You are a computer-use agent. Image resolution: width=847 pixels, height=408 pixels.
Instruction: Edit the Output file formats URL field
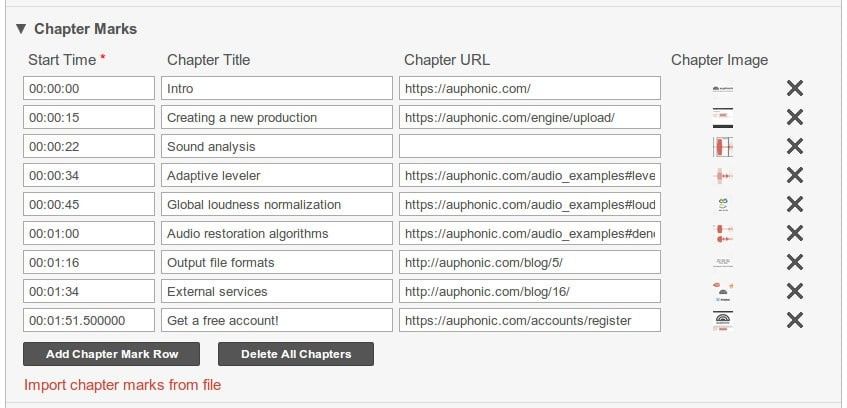coord(529,262)
